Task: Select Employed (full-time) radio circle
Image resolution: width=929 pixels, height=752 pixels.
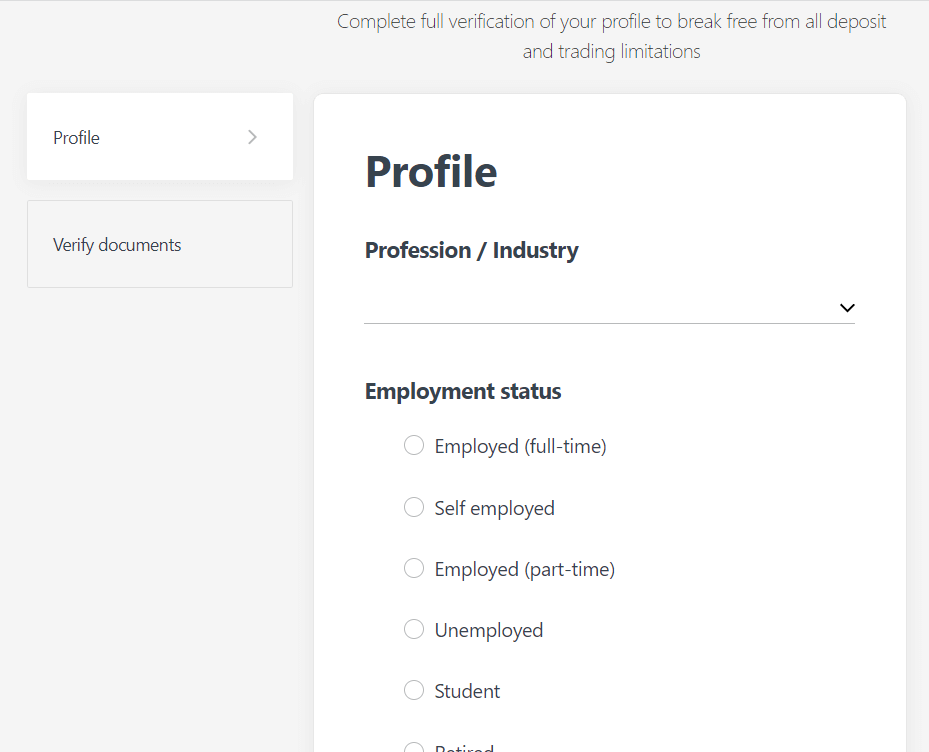Action: click(414, 445)
